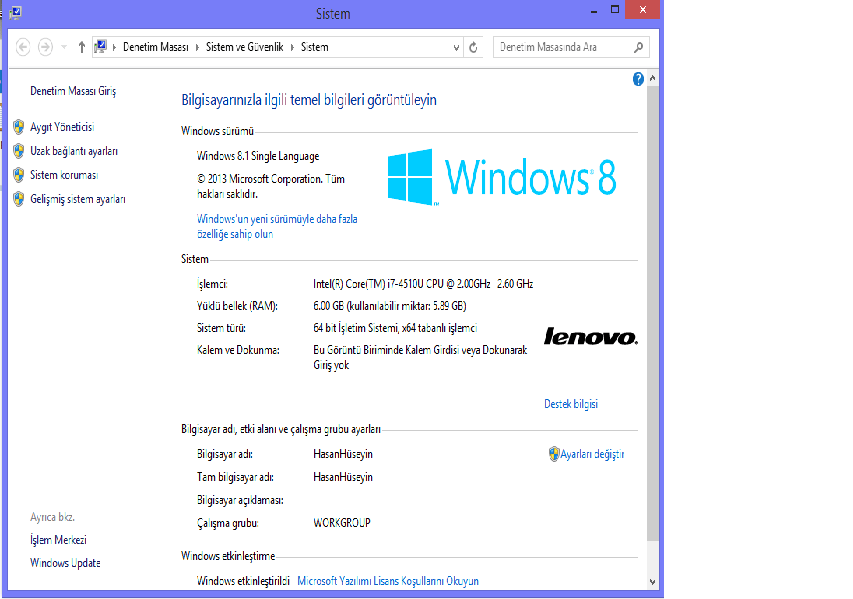The height and width of the screenshot is (599, 853).
Task: Click the computer icon in the address bar
Action: (x=100, y=47)
